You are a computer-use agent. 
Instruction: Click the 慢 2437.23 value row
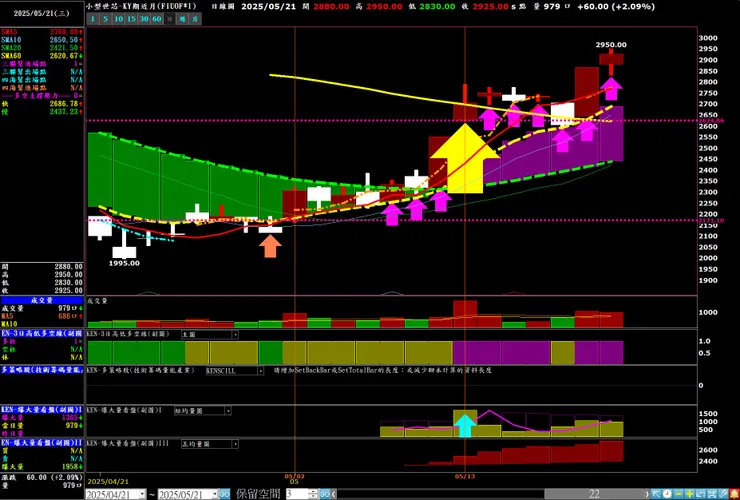42,111
